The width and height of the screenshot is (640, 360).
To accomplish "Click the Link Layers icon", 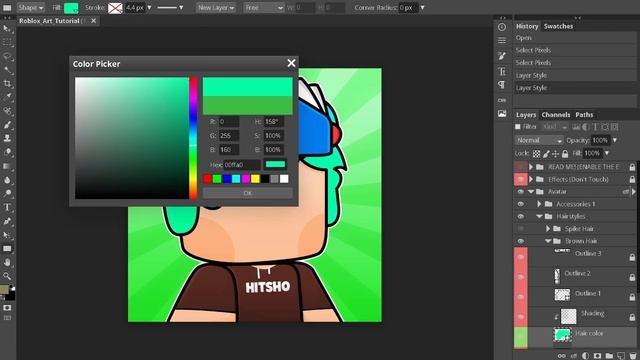I will coord(562,356).
